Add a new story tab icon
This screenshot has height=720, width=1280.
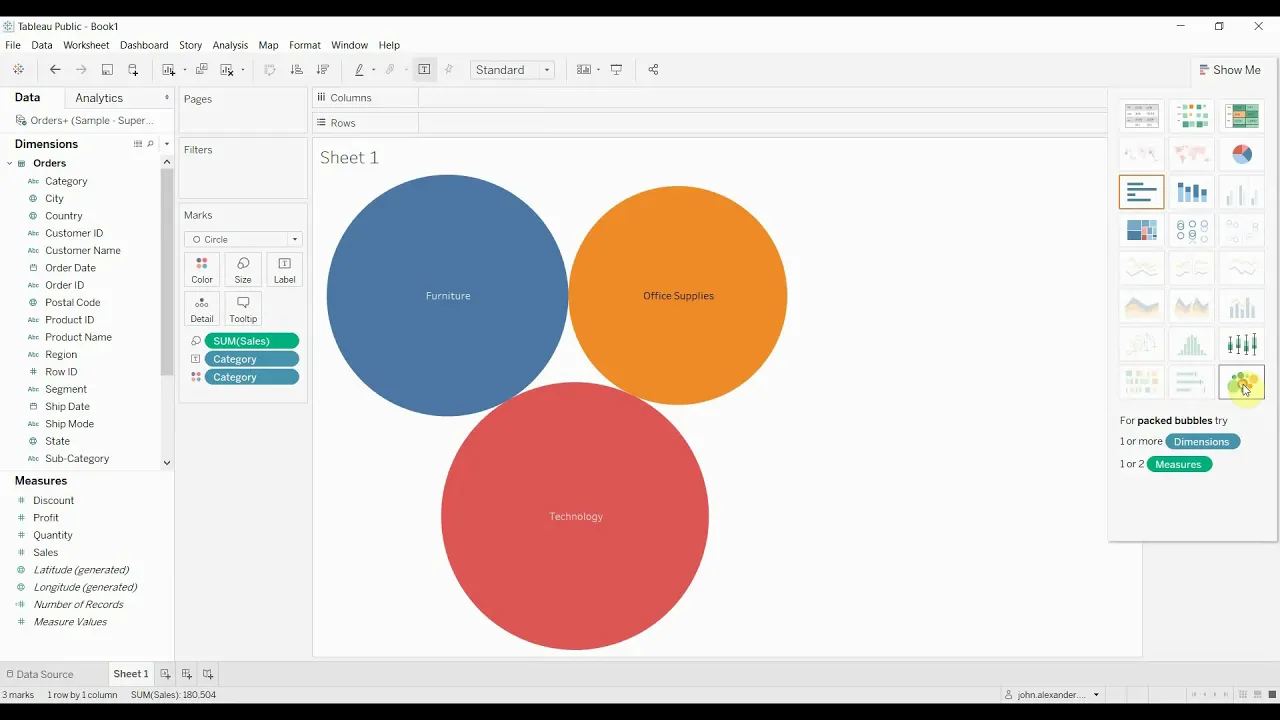[x=208, y=674]
